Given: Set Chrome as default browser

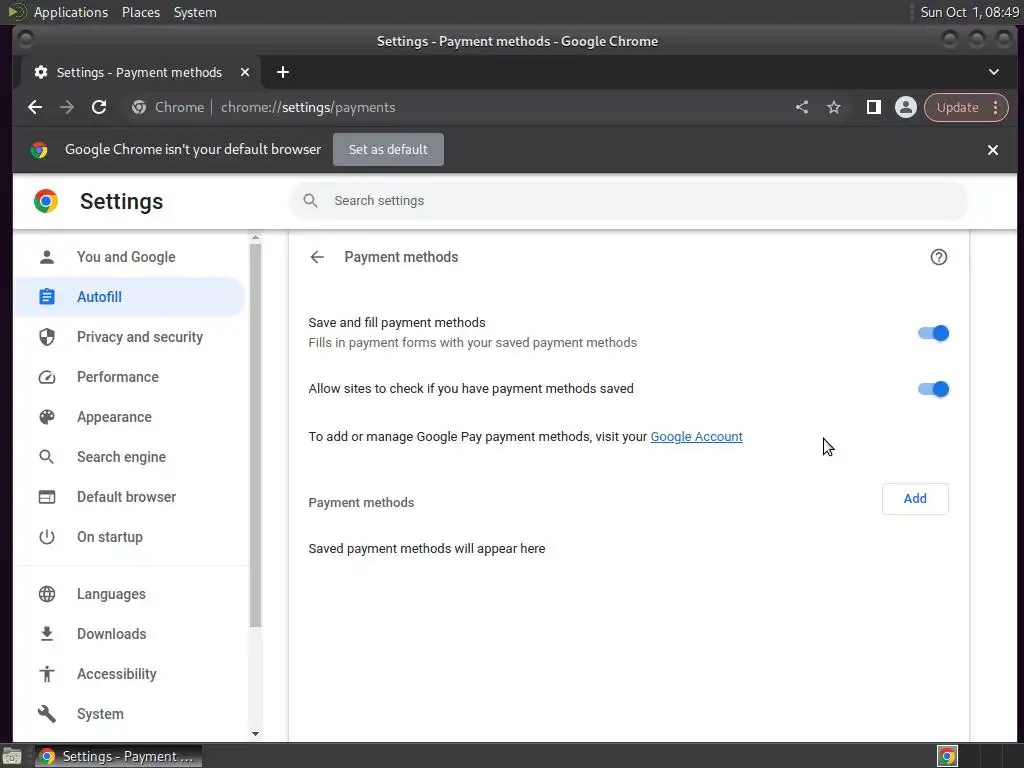Looking at the screenshot, I should [388, 150].
